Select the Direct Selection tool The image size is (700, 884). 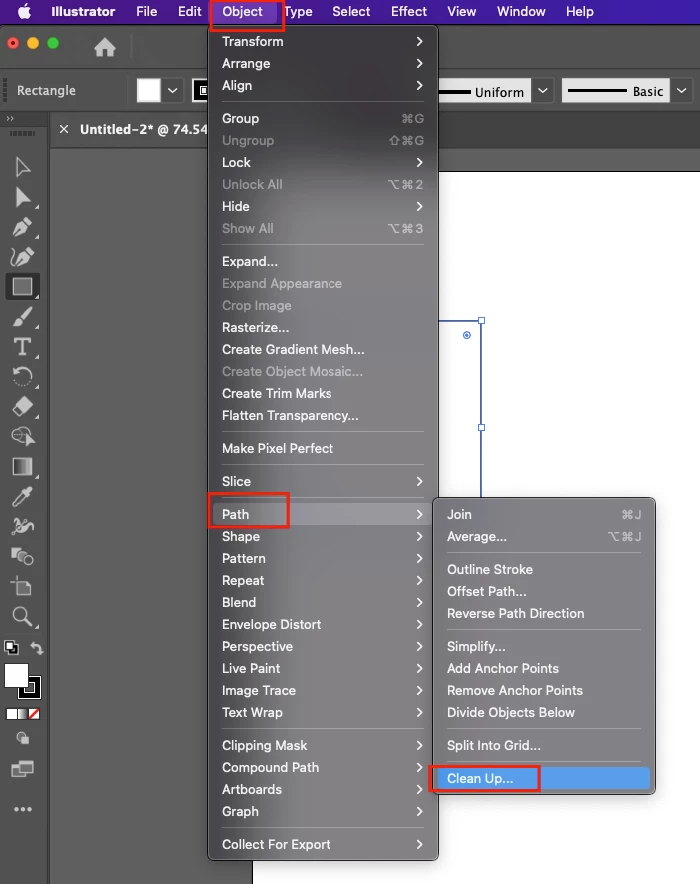[22, 197]
